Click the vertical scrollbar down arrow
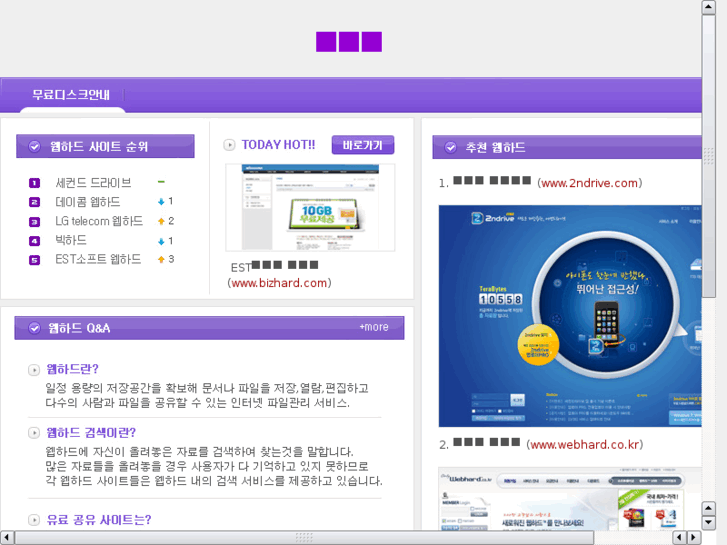 click(708, 523)
